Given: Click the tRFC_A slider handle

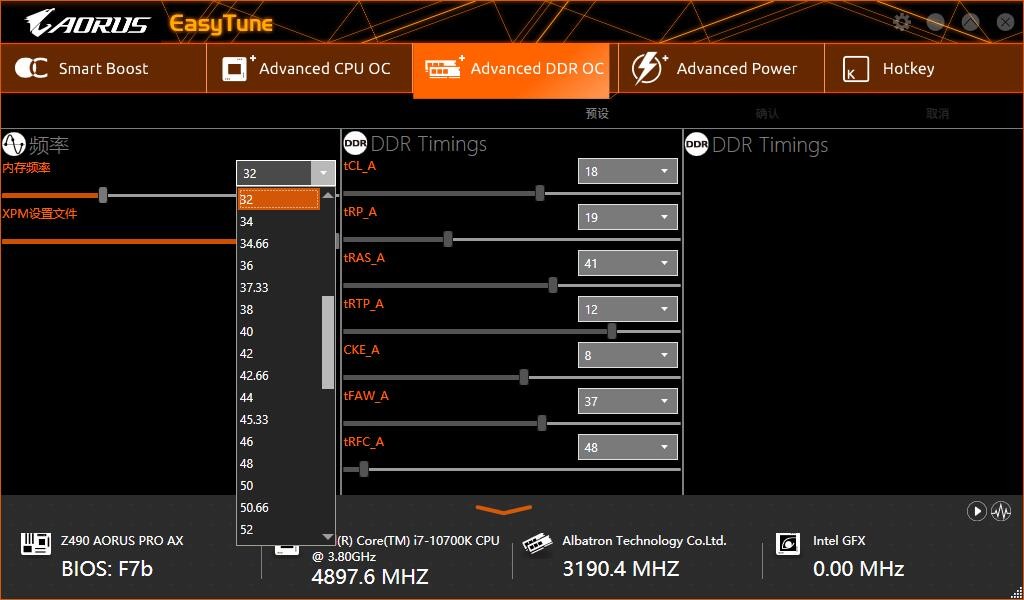Looking at the screenshot, I should pos(364,469).
